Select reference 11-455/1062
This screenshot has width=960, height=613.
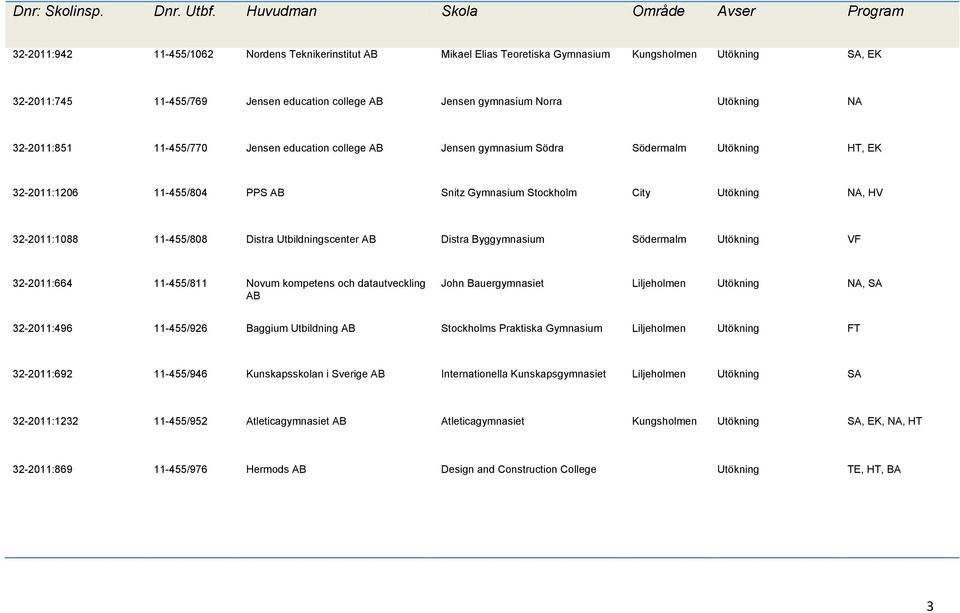click(x=184, y=55)
